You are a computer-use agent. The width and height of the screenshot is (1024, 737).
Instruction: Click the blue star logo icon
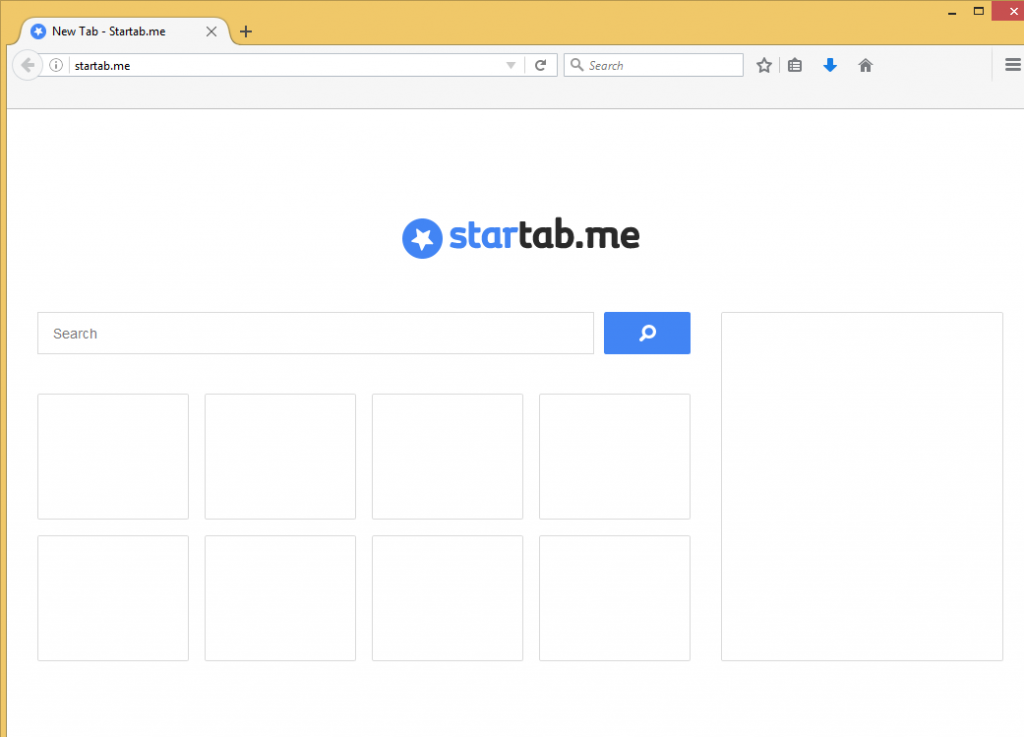pos(422,238)
